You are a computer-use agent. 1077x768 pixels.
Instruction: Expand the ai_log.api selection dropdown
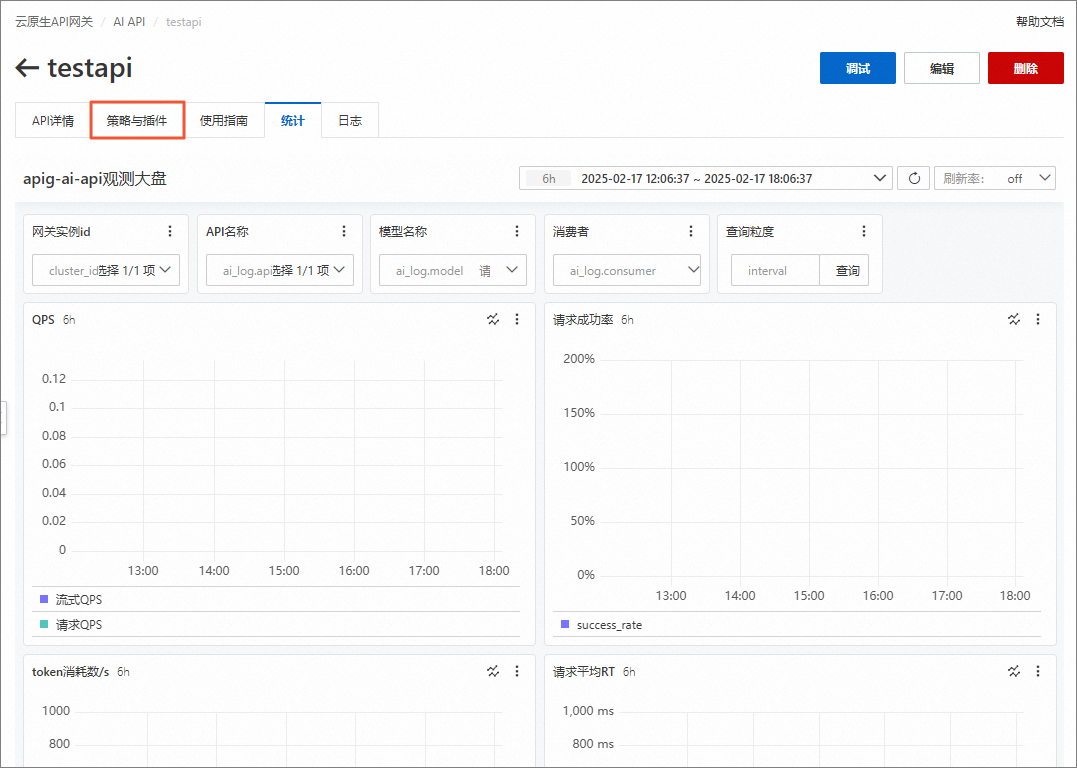tap(280, 271)
